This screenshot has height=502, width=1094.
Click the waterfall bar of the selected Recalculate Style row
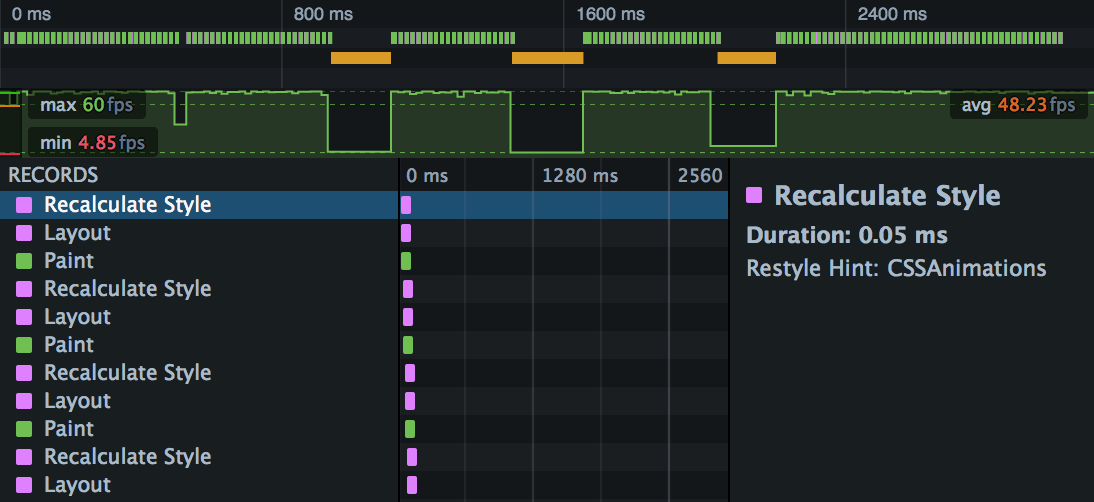coord(406,205)
